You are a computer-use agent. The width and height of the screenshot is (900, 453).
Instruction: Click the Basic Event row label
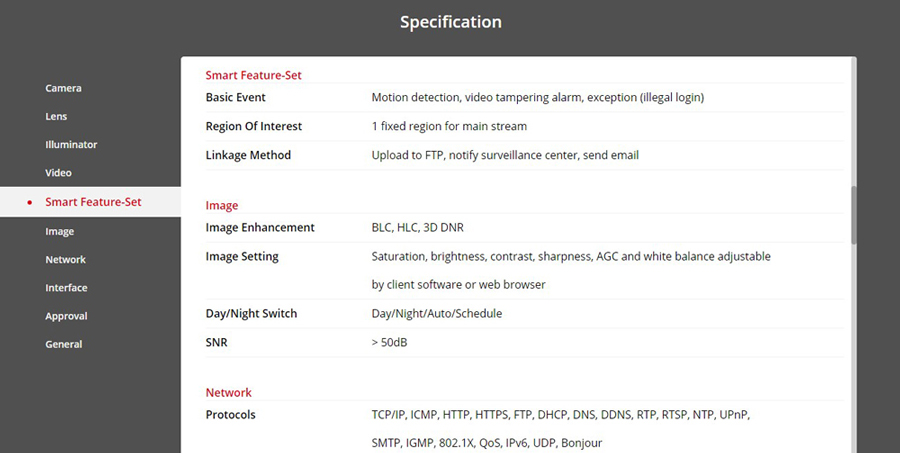235,98
